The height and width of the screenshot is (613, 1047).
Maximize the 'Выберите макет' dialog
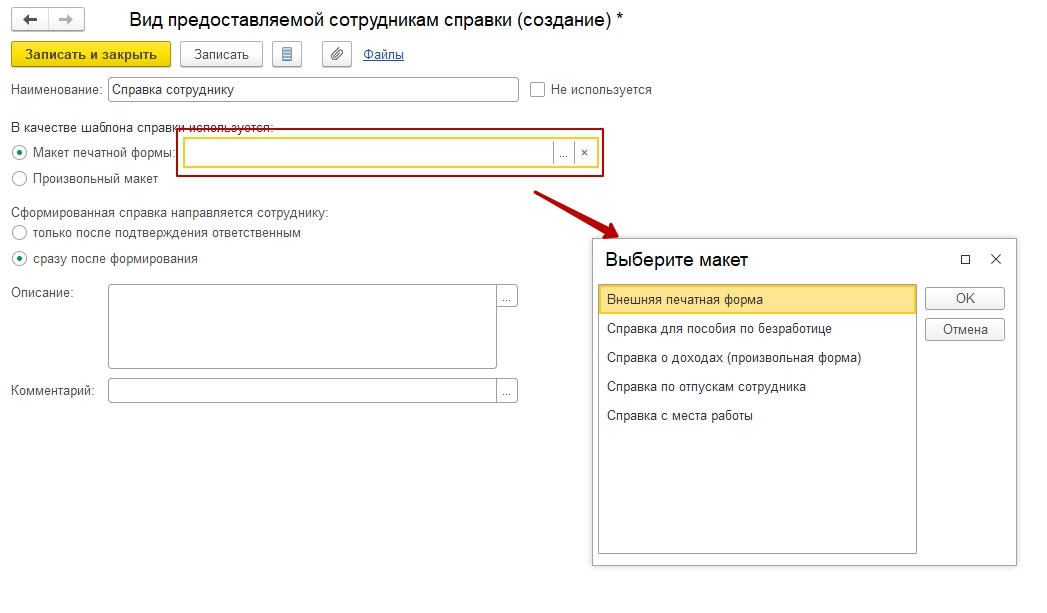[x=965, y=259]
